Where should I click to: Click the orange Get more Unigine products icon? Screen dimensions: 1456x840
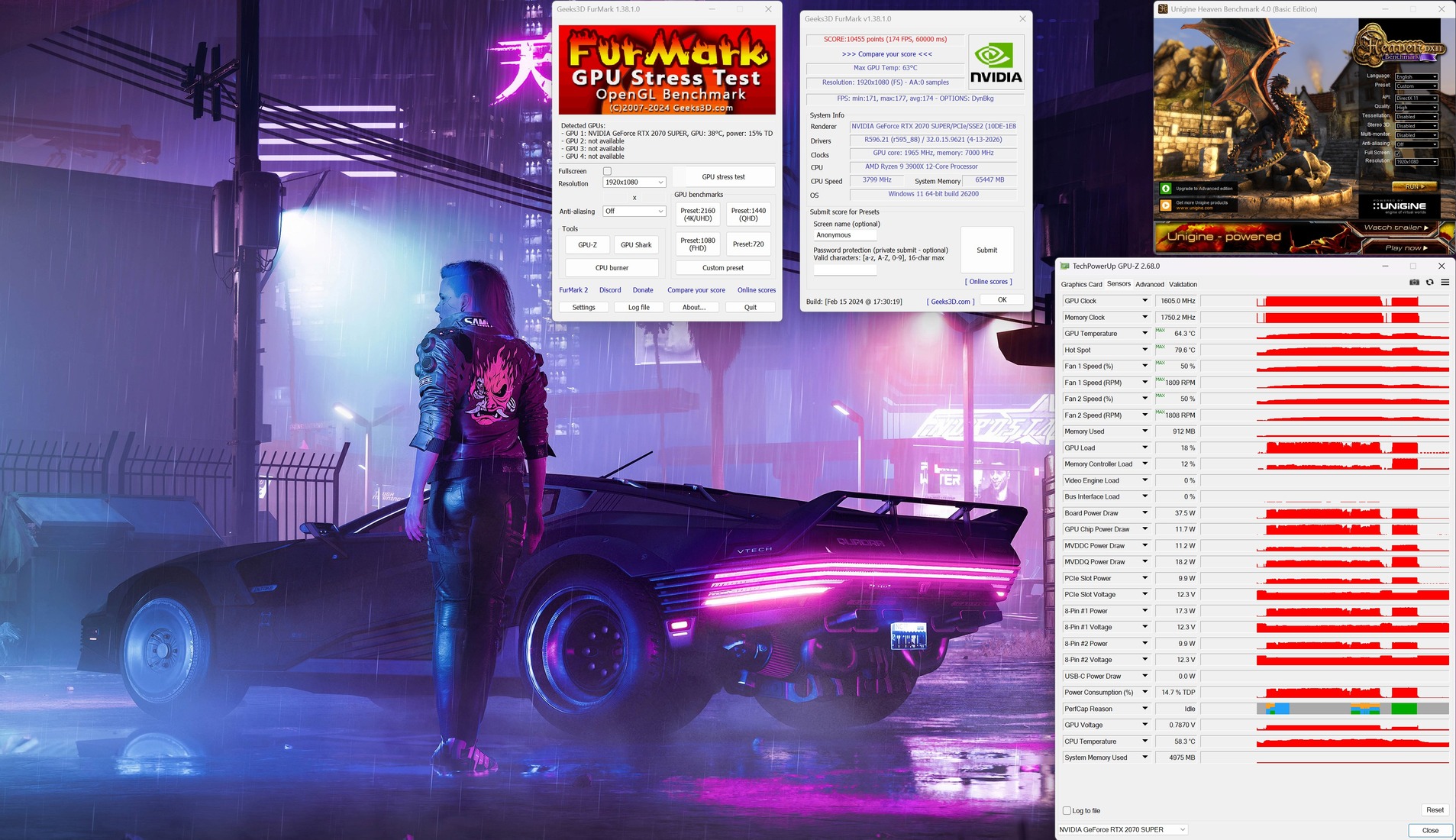pos(1166,205)
